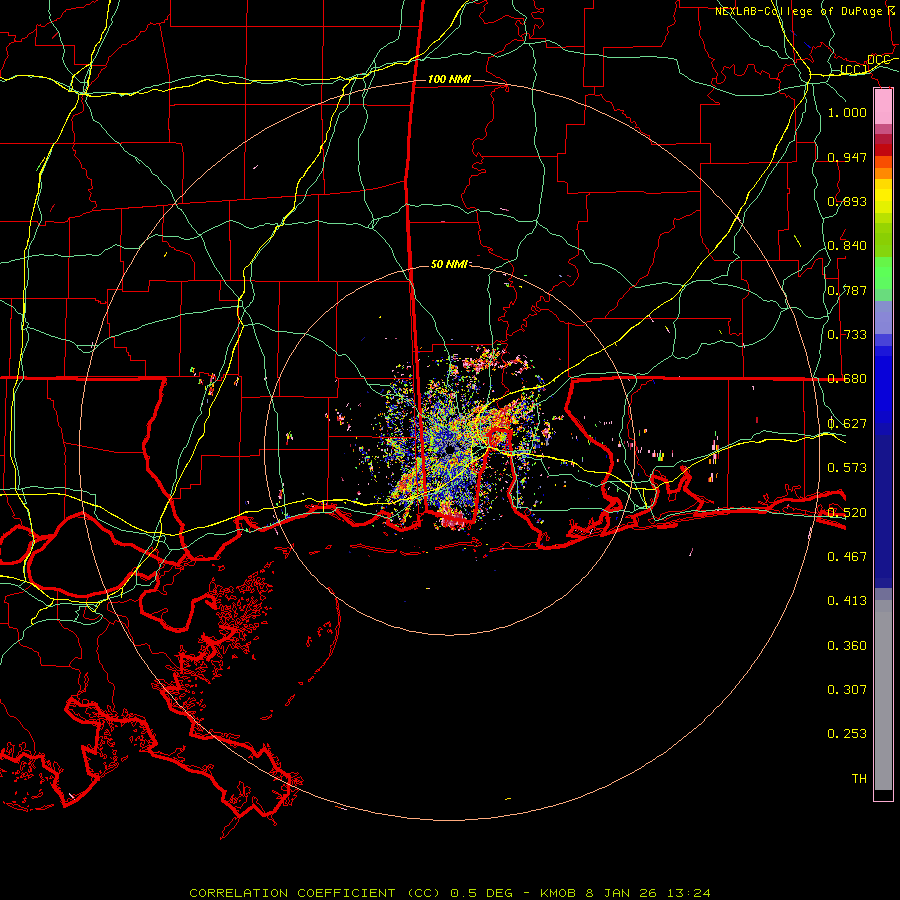Click the "0.360" scale value
The width and height of the screenshot is (900, 900).
[847, 645]
